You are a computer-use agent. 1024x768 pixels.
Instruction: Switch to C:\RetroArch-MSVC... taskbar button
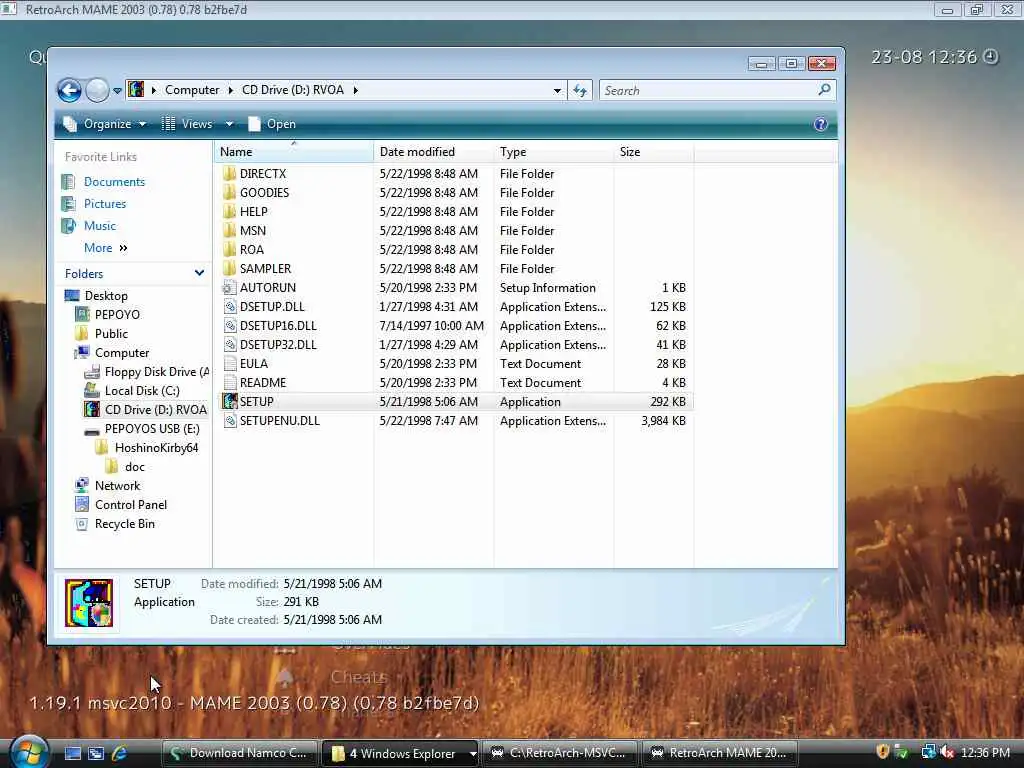coord(560,753)
